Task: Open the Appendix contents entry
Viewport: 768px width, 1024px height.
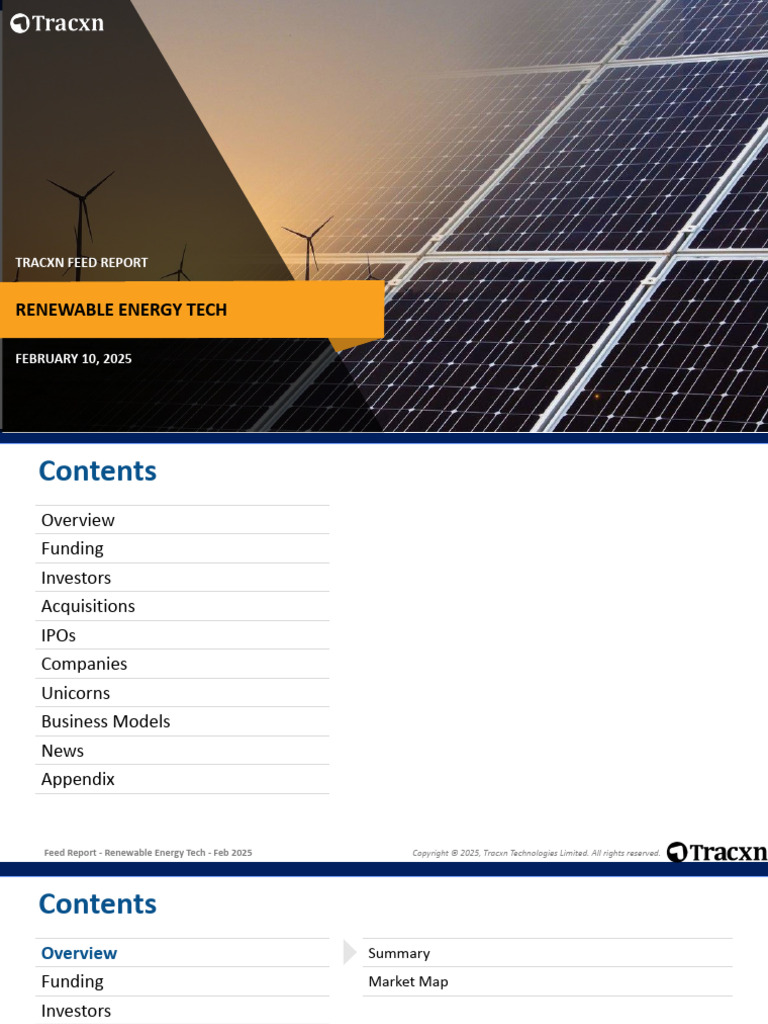Action: (x=182, y=779)
